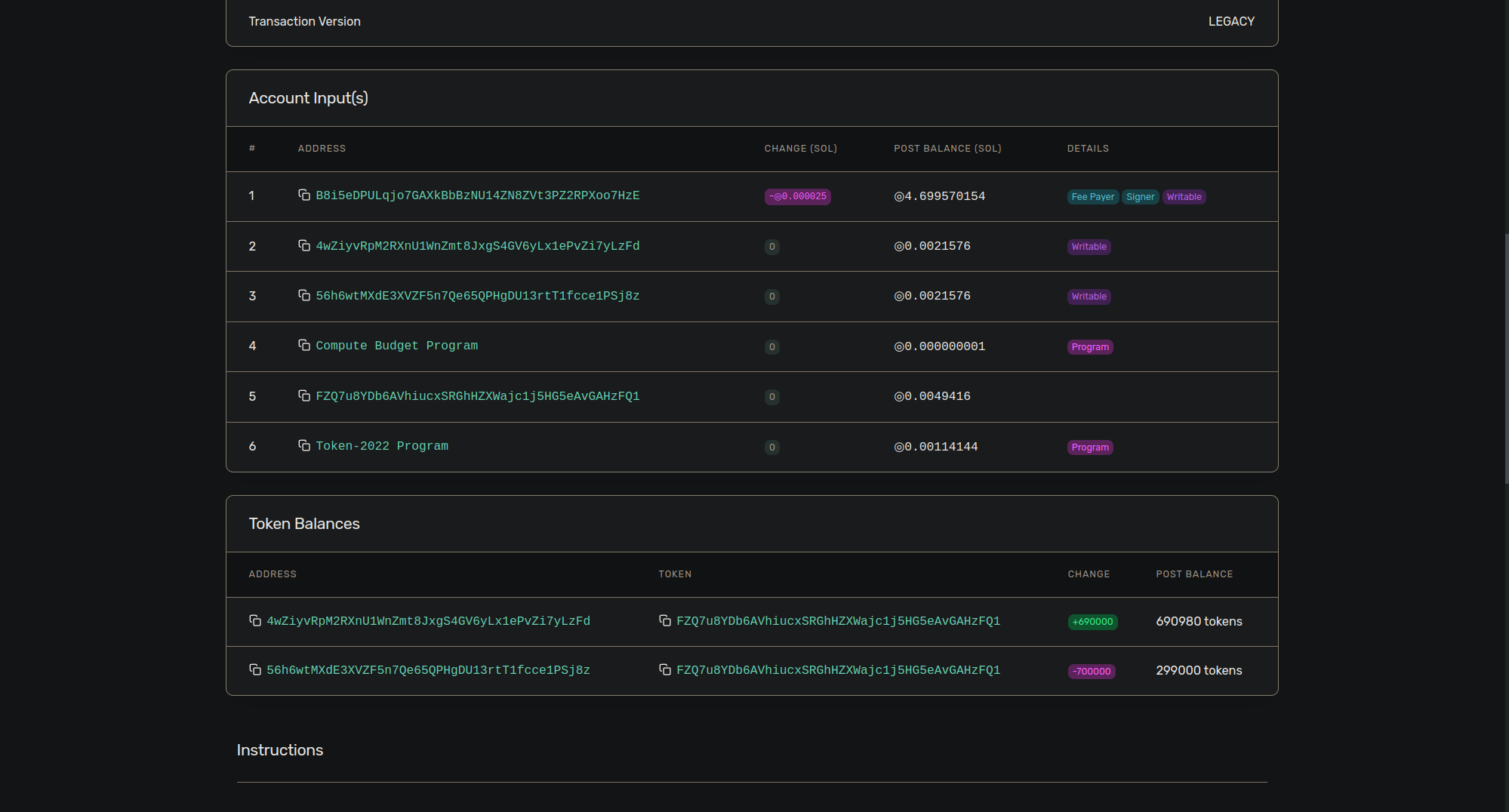The height and width of the screenshot is (812, 1509).
Task: Click 690980 tokens post balance
Action: tap(1200, 621)
